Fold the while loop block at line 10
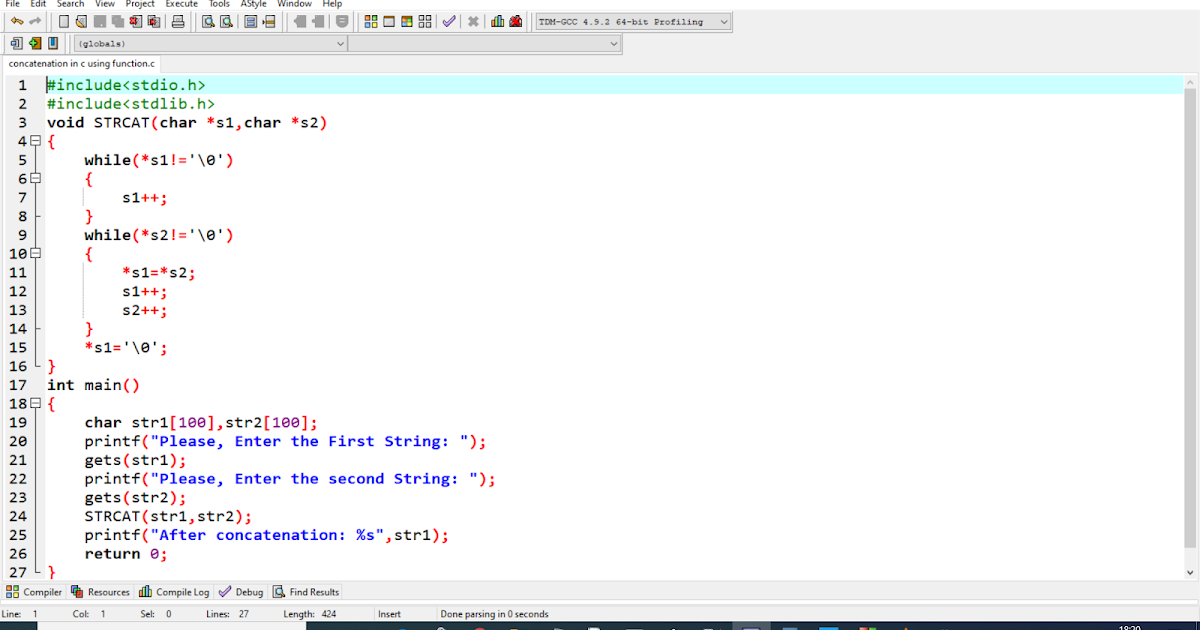1200x630 pixels. 35,253
